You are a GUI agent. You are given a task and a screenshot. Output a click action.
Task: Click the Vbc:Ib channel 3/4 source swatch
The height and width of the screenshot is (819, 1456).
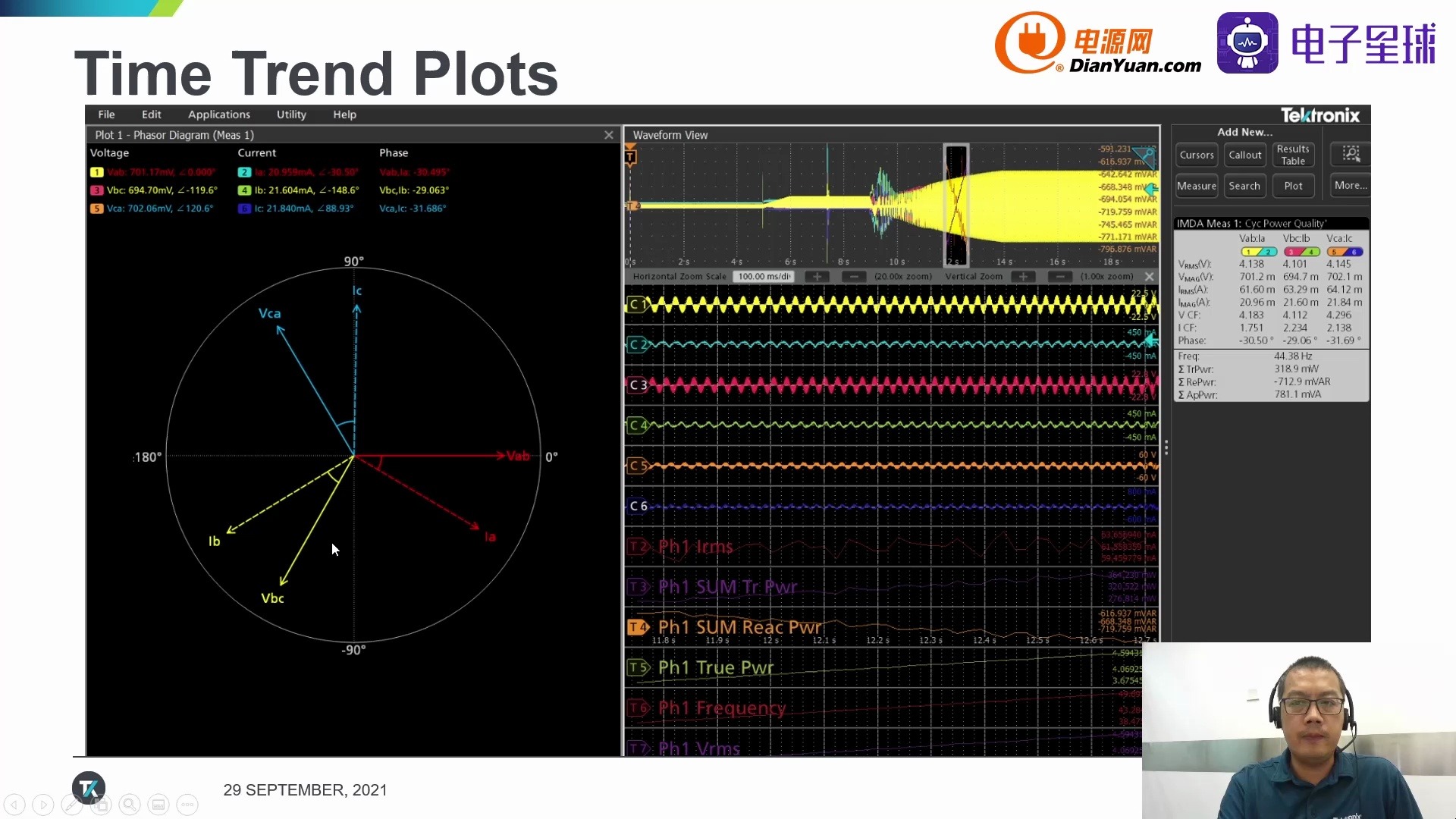pos(1301,252)
